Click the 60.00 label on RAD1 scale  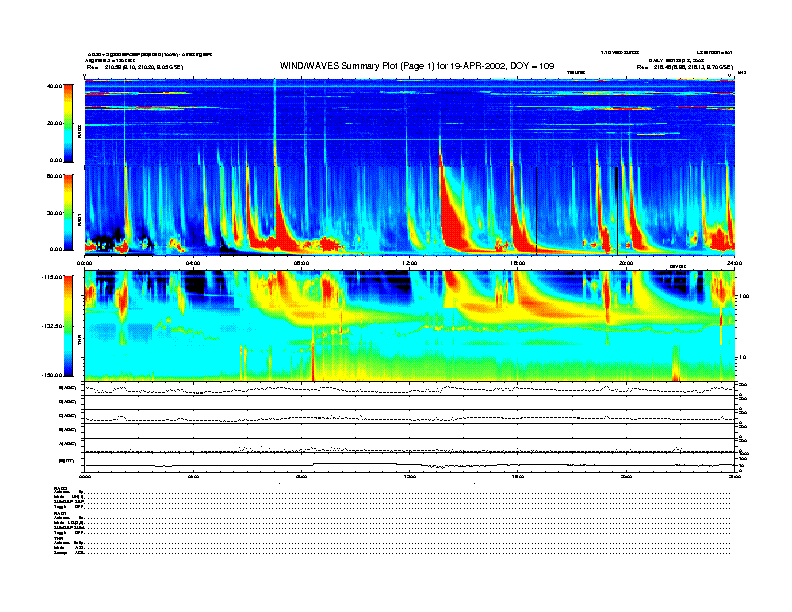(x=54, y=176)
